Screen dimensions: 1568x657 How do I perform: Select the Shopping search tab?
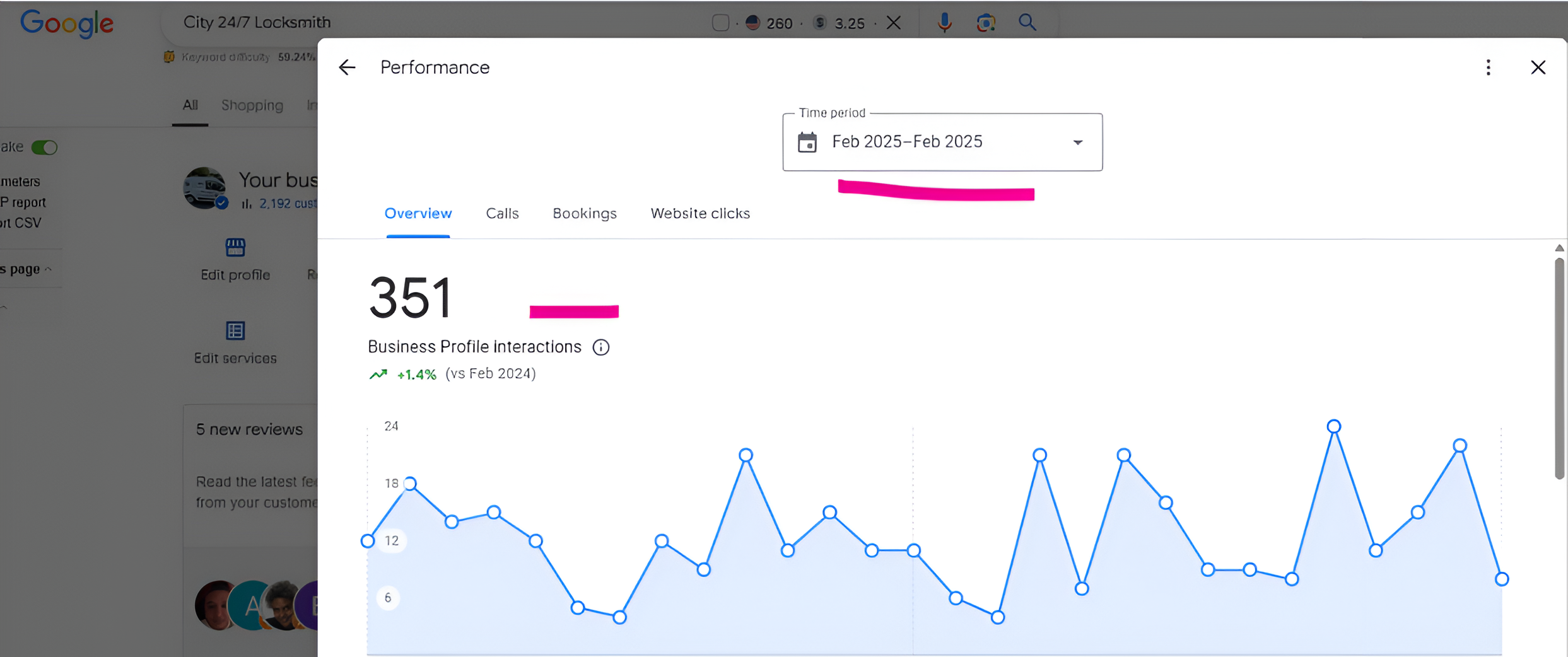(252, 105)
